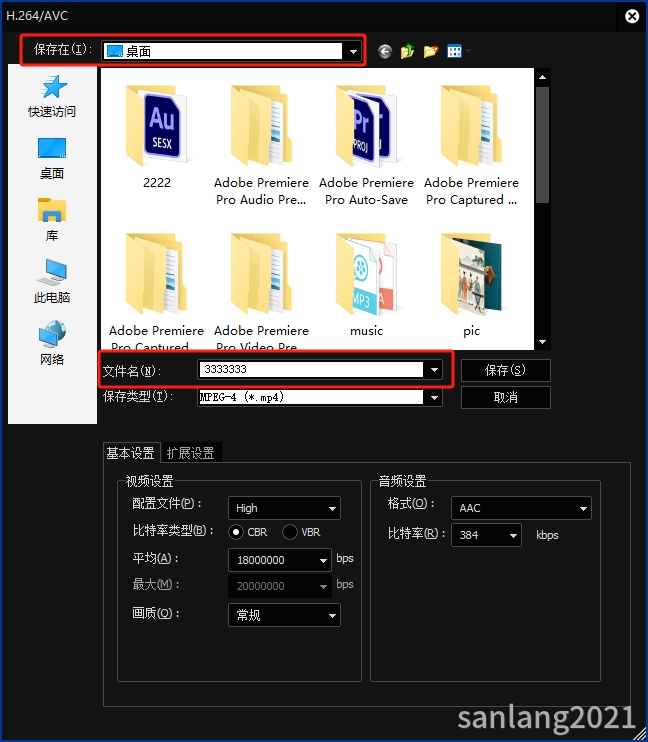648x742 pixels.
Task: Create a new folder
Action: click(x=431, y=51)
